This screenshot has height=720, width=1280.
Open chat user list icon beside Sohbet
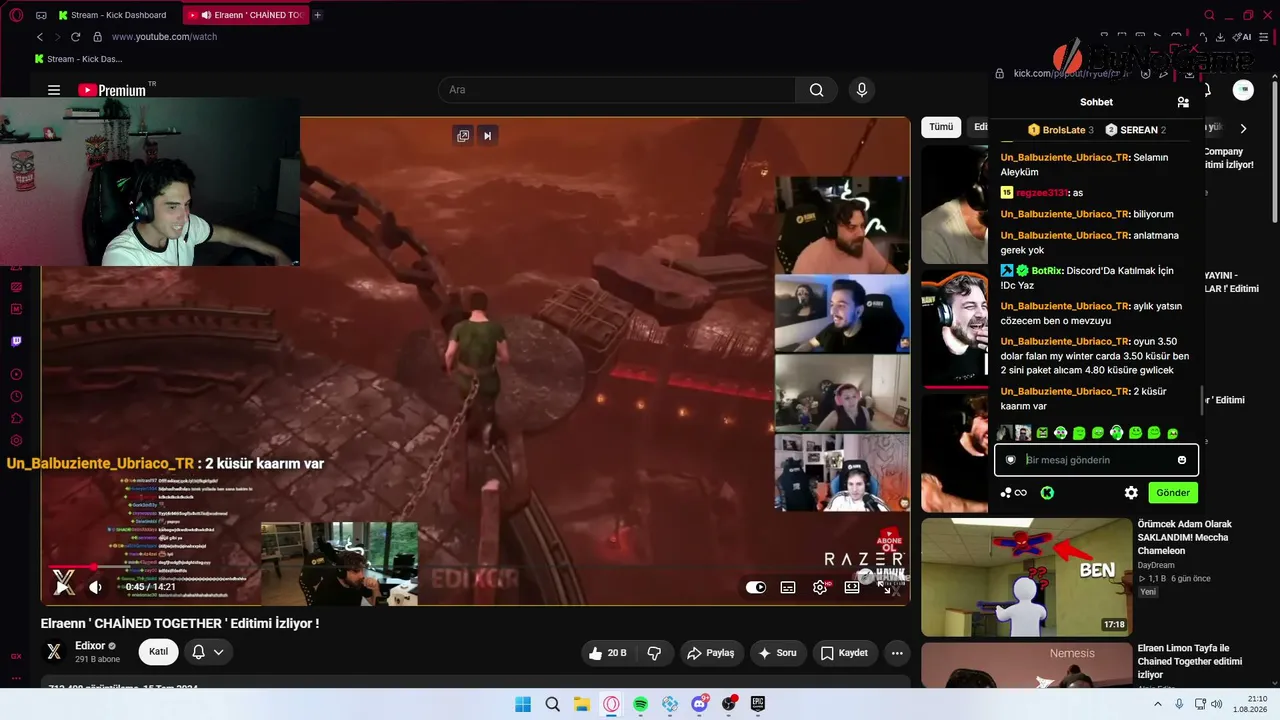coord(1183,102)
